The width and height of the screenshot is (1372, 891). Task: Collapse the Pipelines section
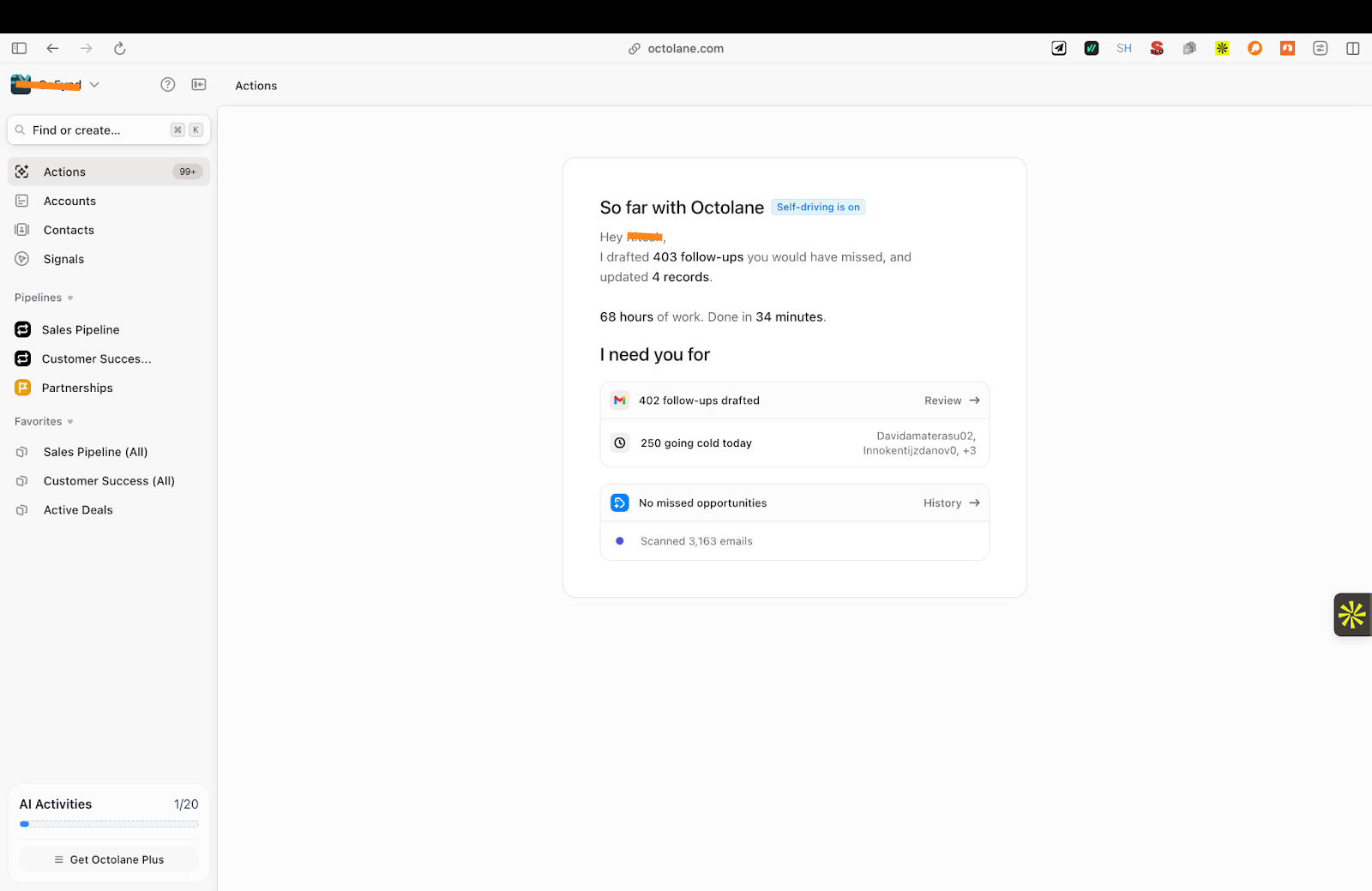pos(44,298)
